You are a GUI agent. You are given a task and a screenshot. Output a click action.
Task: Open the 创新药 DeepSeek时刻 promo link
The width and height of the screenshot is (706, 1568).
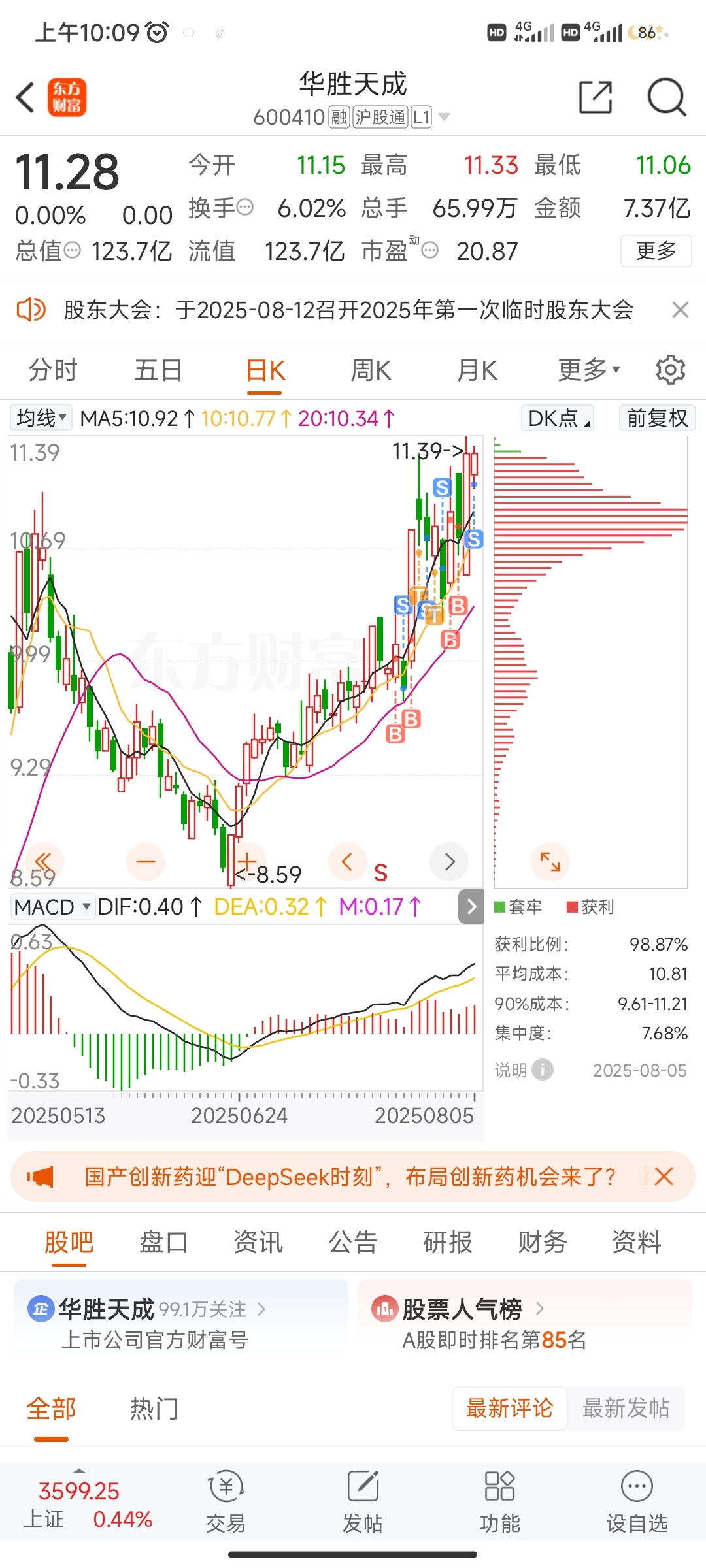pyautogui.click(x=350, y=1177)
